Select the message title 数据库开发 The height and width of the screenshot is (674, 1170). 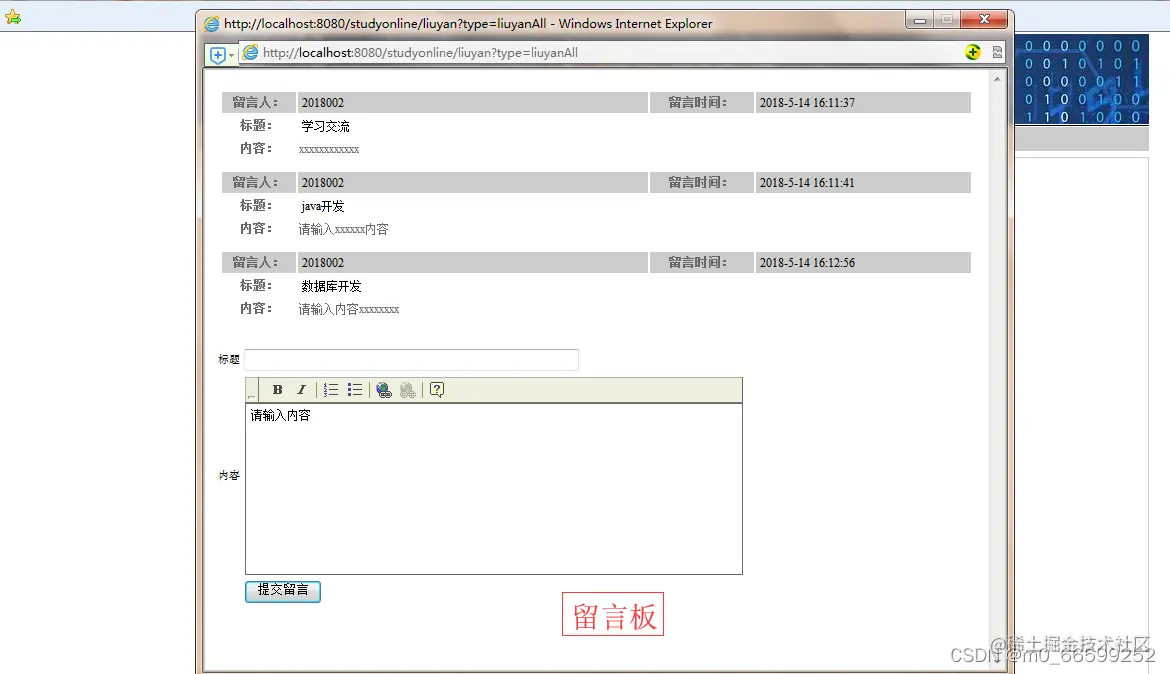[331, 286]
